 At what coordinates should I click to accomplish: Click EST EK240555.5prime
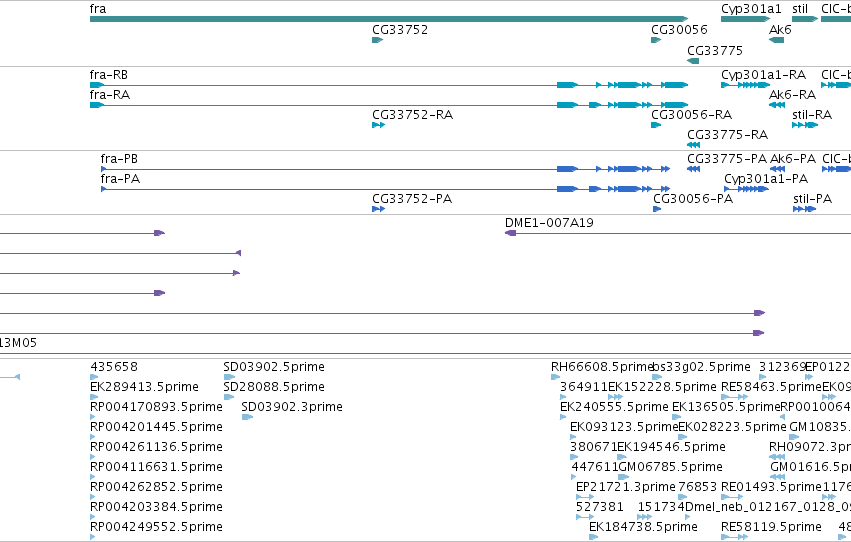[614, 407]
